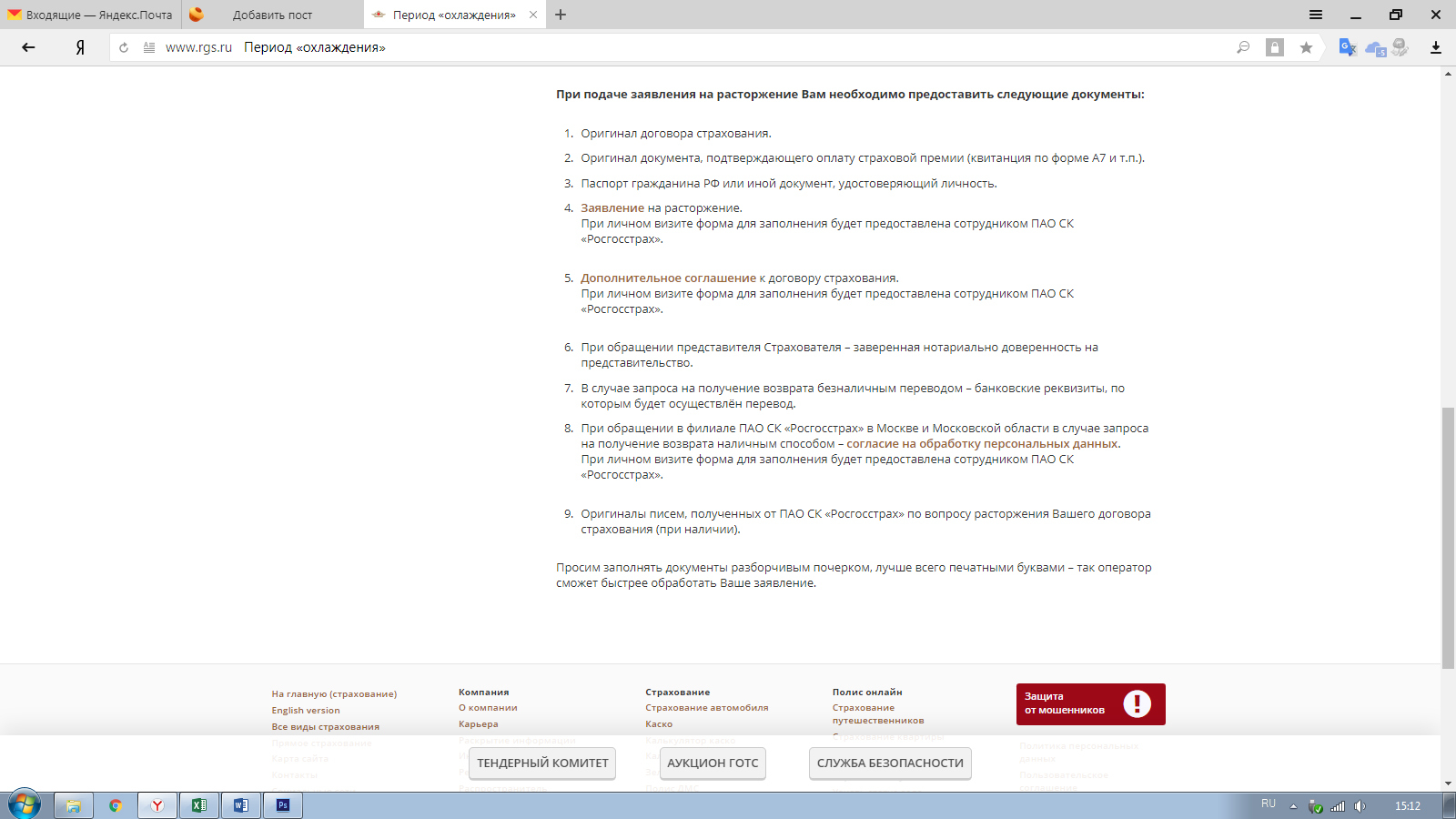Open the Заявление на расторжение link

pos(612,207)
